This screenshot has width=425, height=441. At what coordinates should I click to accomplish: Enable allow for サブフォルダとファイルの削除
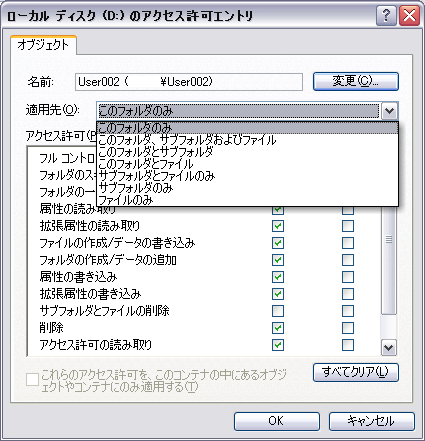pos(278,311)
